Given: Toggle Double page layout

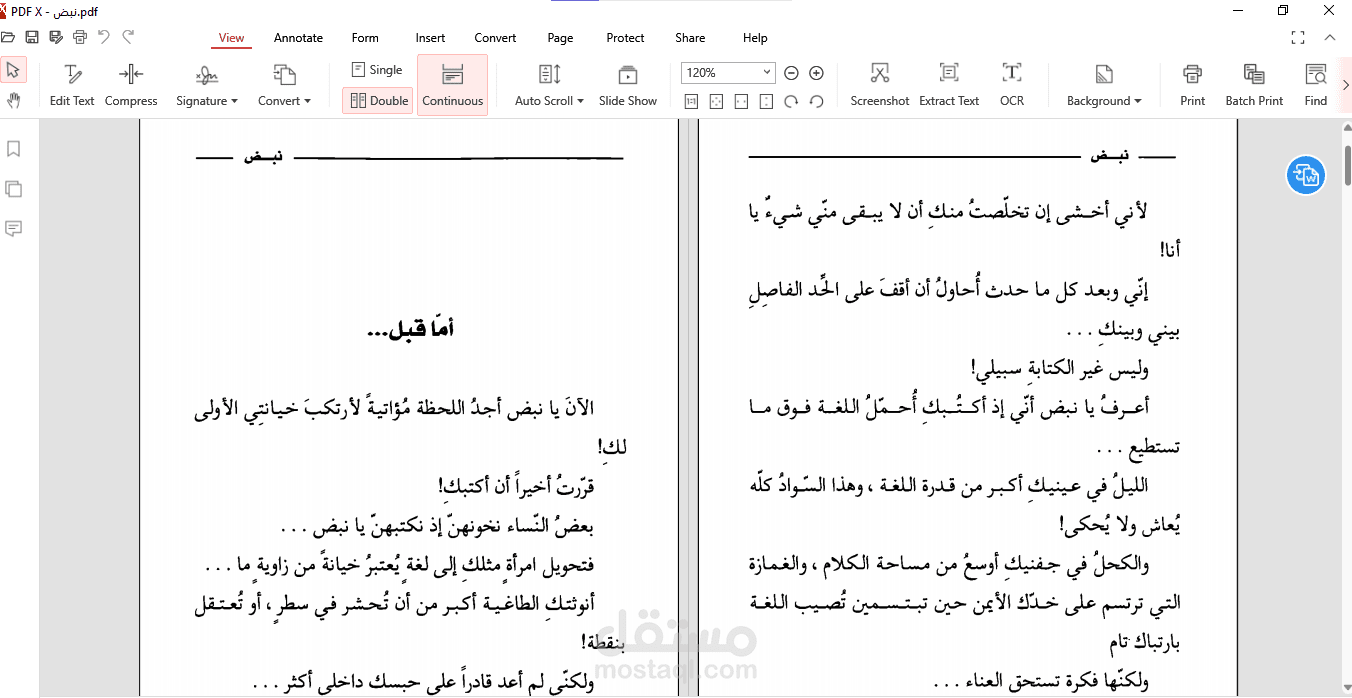Looking at the screenshot, I should 377,100.
